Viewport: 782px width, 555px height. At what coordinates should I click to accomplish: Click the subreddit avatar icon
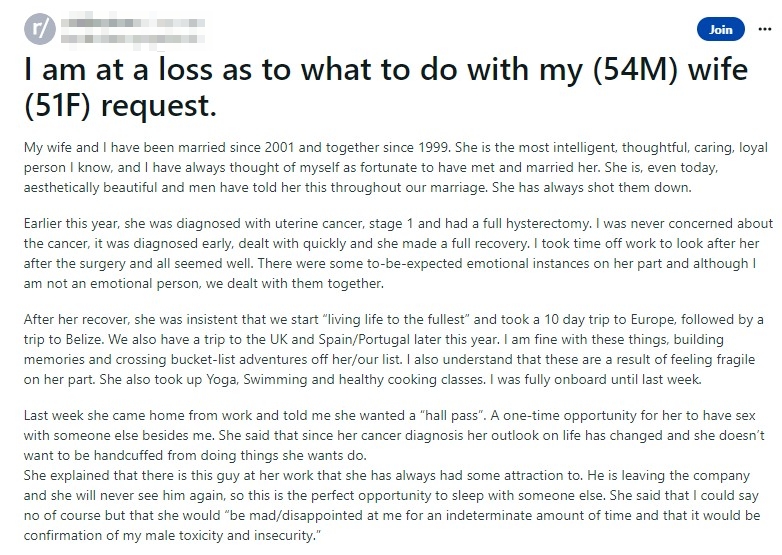[40, 29]
